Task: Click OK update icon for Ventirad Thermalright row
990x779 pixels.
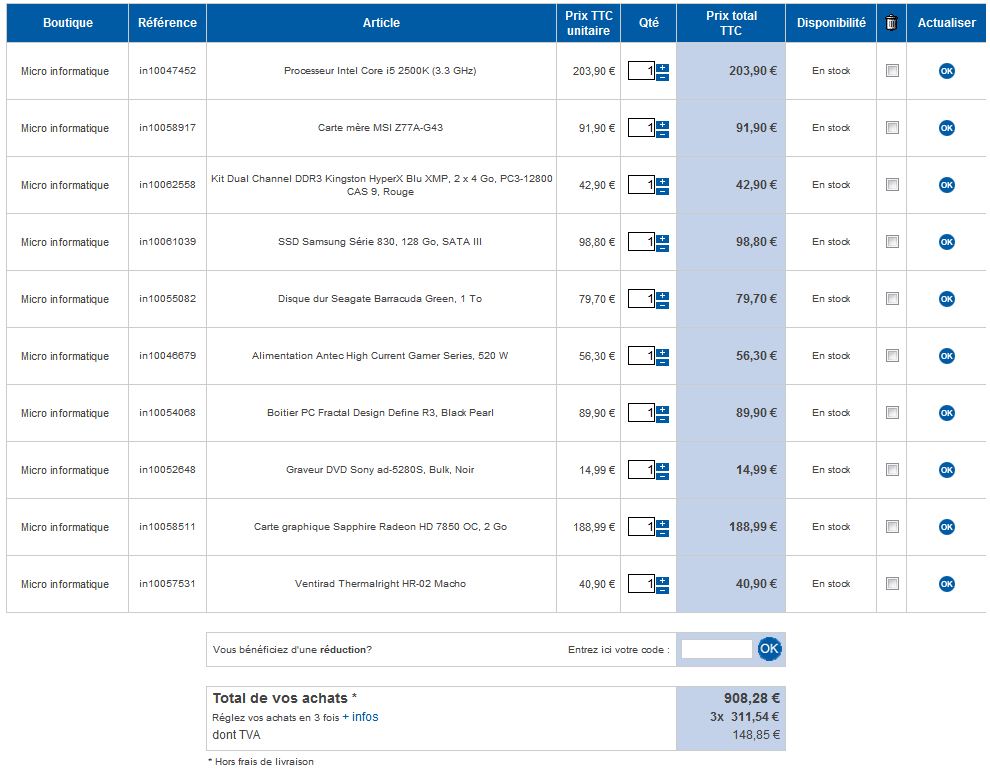Action: point(946,584)
